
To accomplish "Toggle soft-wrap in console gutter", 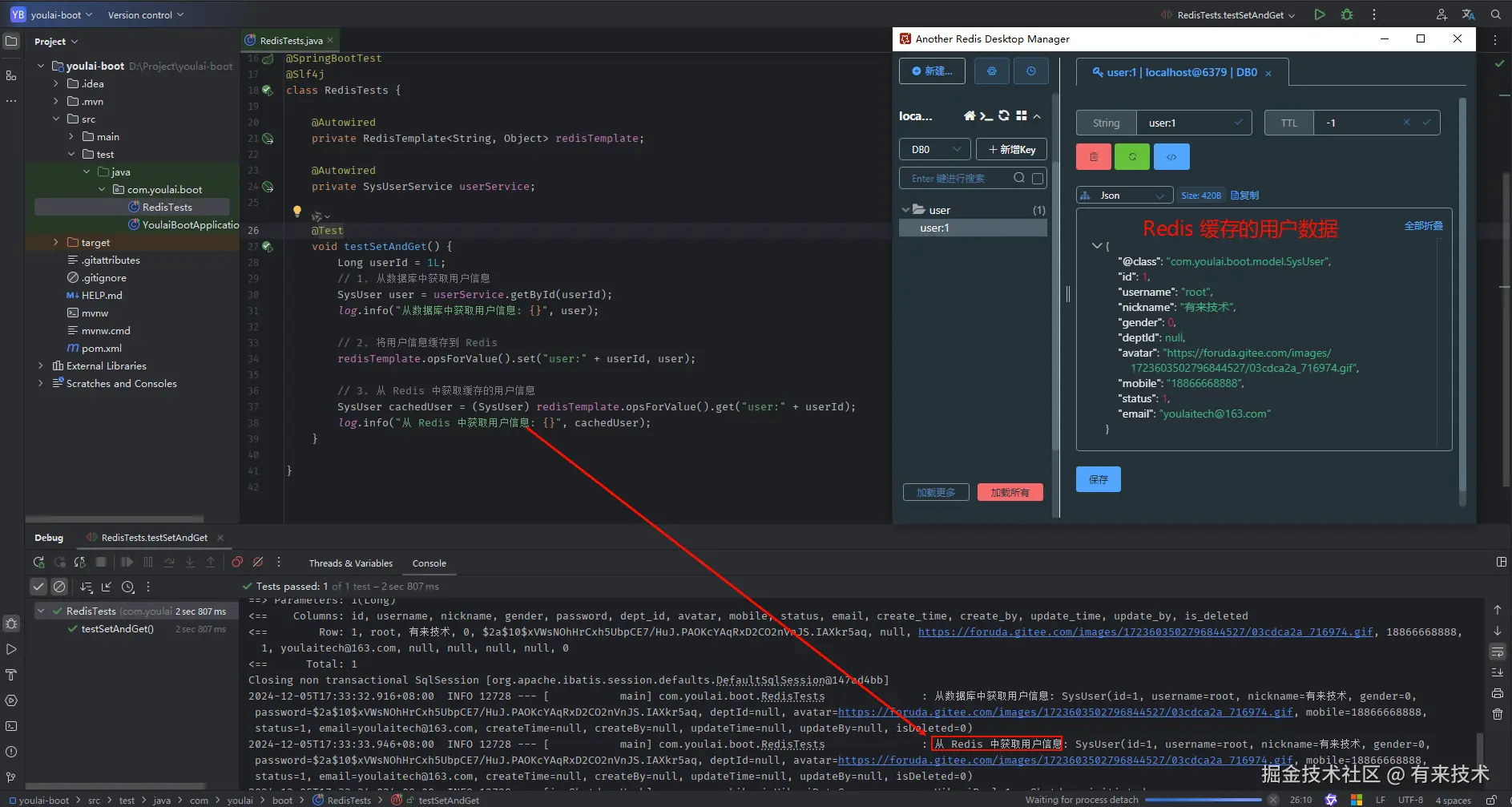I will tap(1498, 652).
